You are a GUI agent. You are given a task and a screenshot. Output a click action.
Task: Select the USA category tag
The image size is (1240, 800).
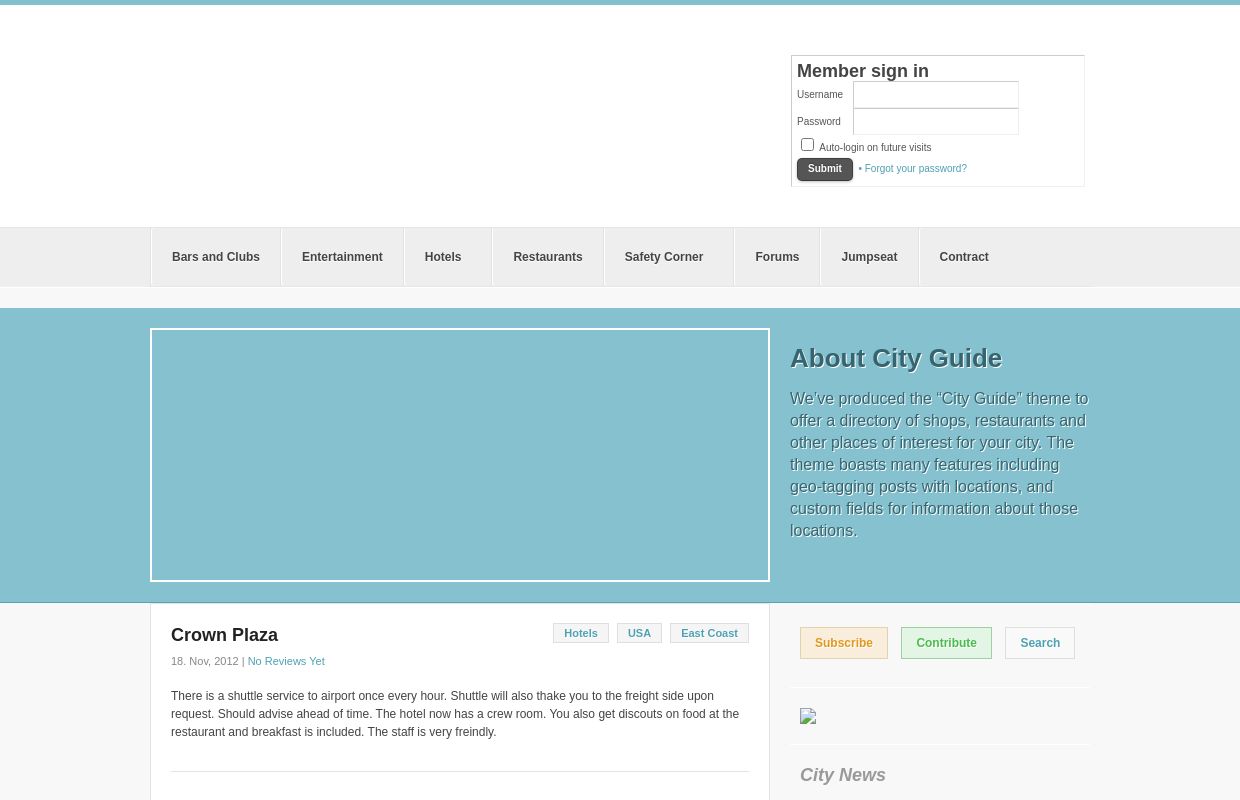(x=639, y=633)
